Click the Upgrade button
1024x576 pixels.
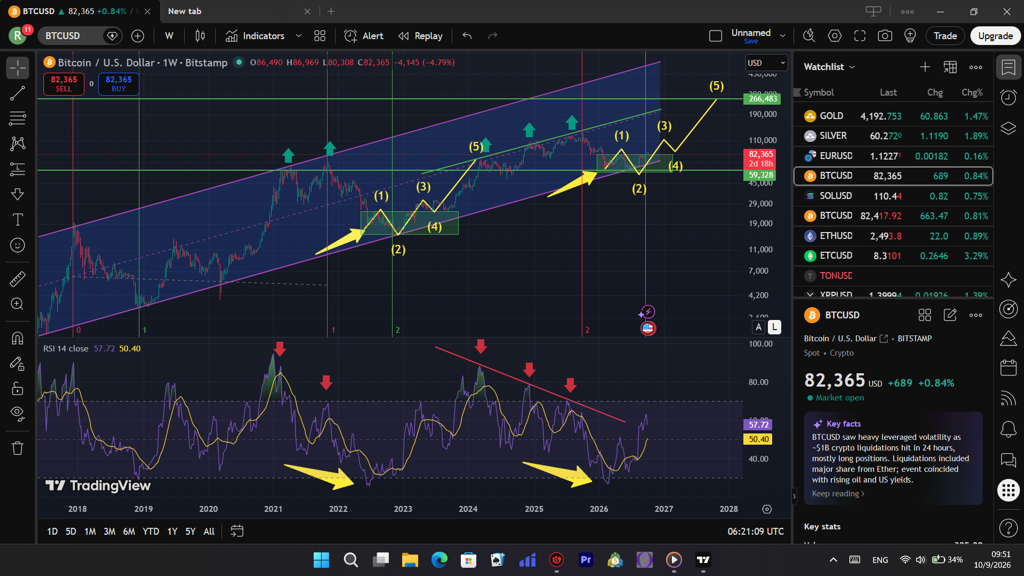[995, 36]
